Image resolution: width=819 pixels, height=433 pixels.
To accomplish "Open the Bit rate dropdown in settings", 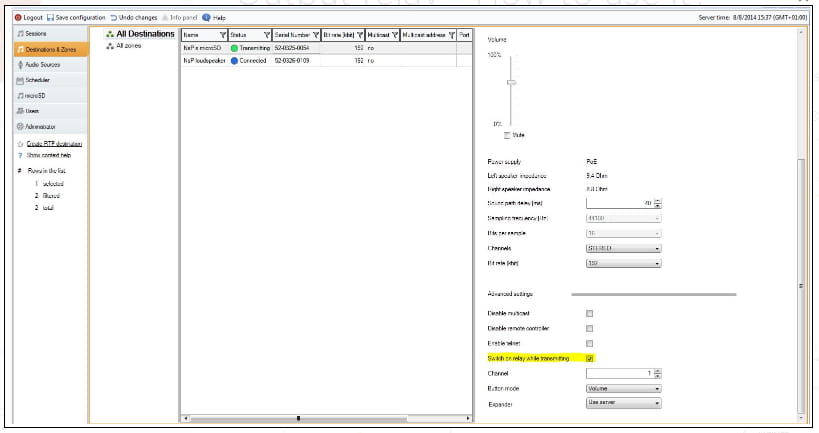I will point(623,264).
